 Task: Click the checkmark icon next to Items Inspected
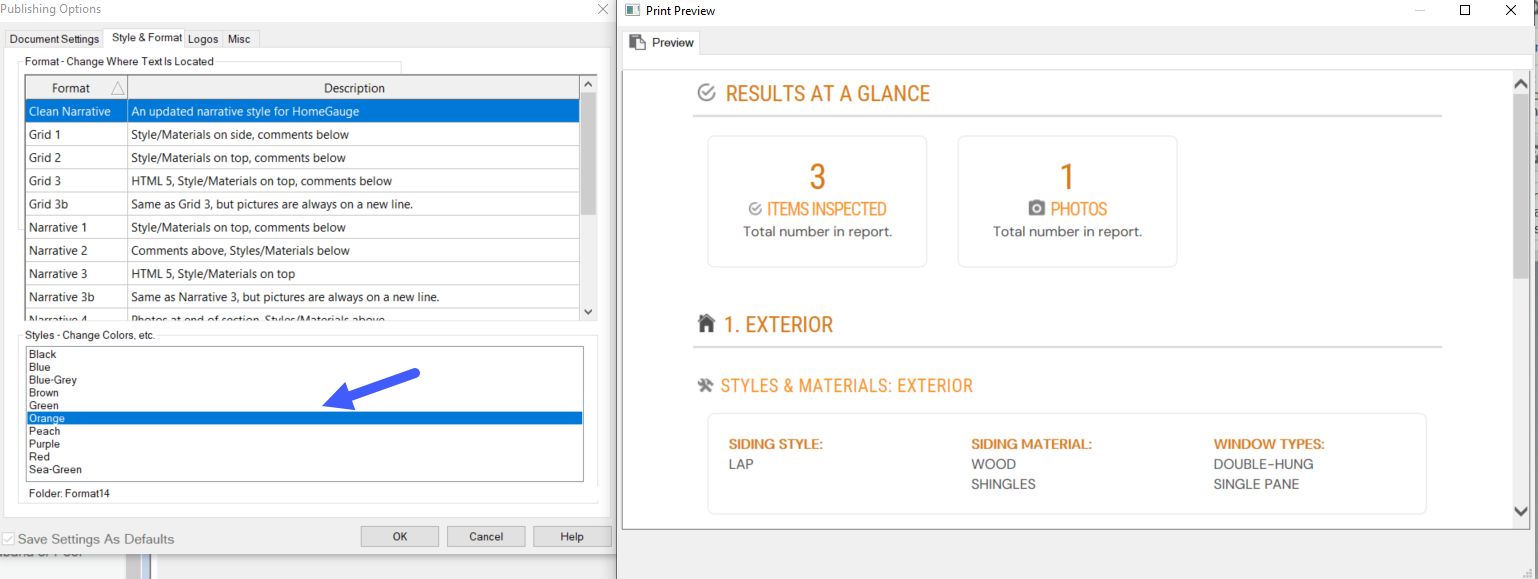[x=755, y=209]
